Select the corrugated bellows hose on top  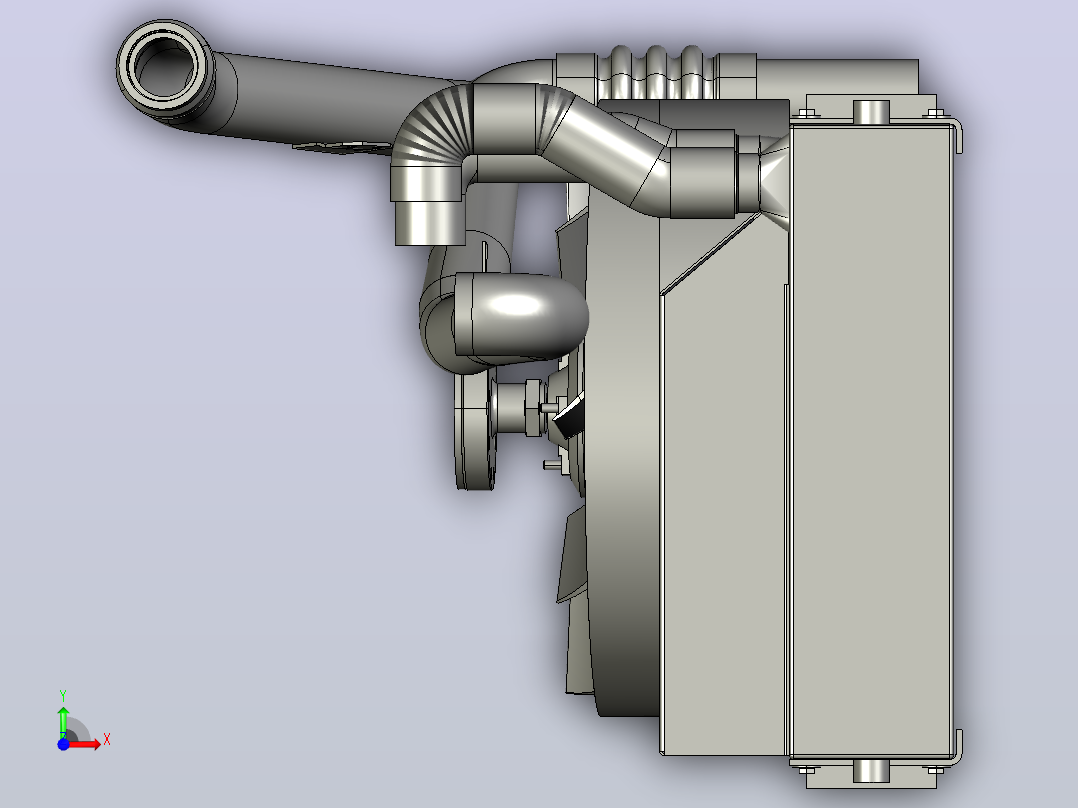pyautogui.click(x=656, y=72)
